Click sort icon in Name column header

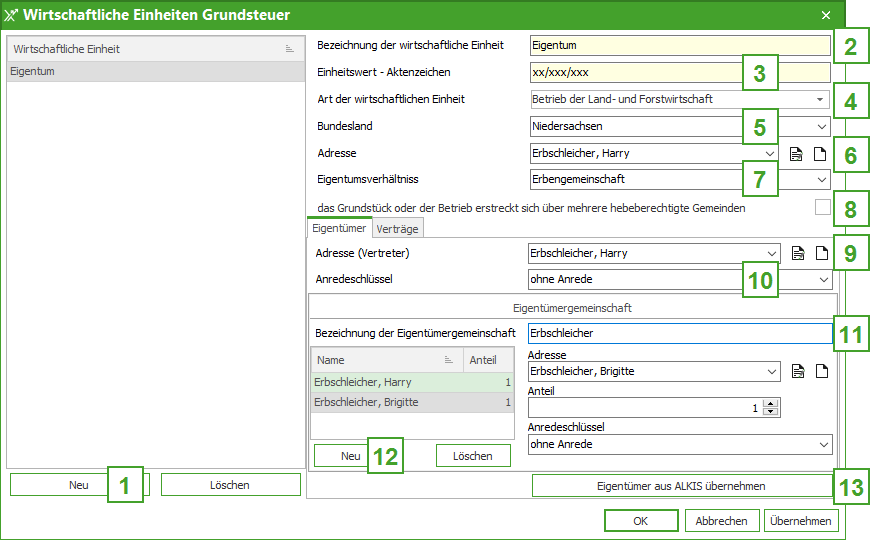449,360
